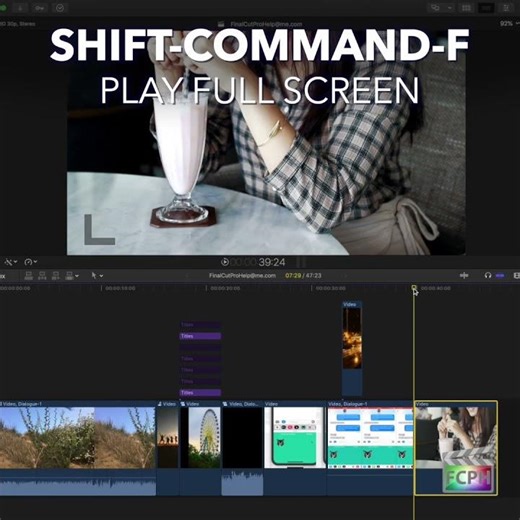520x520 pixels.
Task: Toggle solo headphones icon
Action: pyautogui.click(x=488, y=275)
